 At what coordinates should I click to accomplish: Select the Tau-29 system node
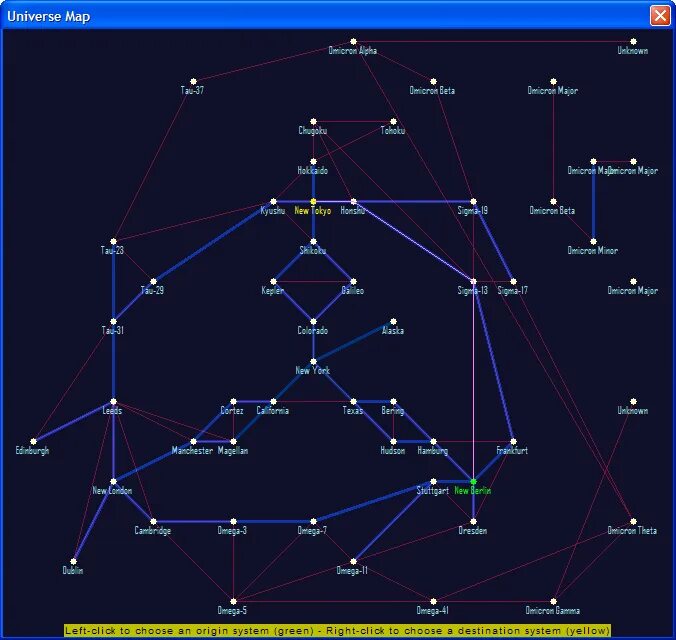tap(153, 282)
